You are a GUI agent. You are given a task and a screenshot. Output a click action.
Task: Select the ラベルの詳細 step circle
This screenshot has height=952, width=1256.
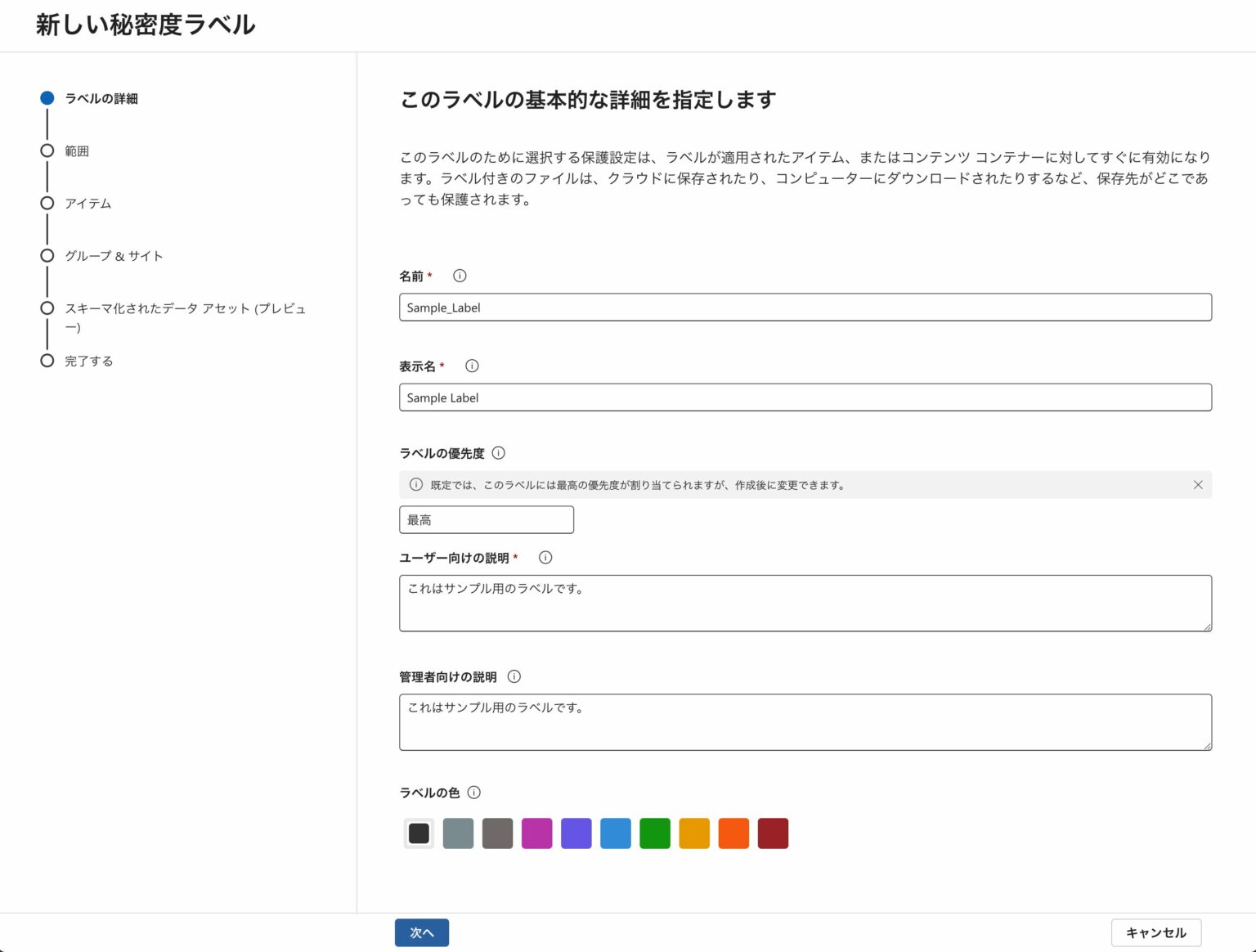pos(47,98)
